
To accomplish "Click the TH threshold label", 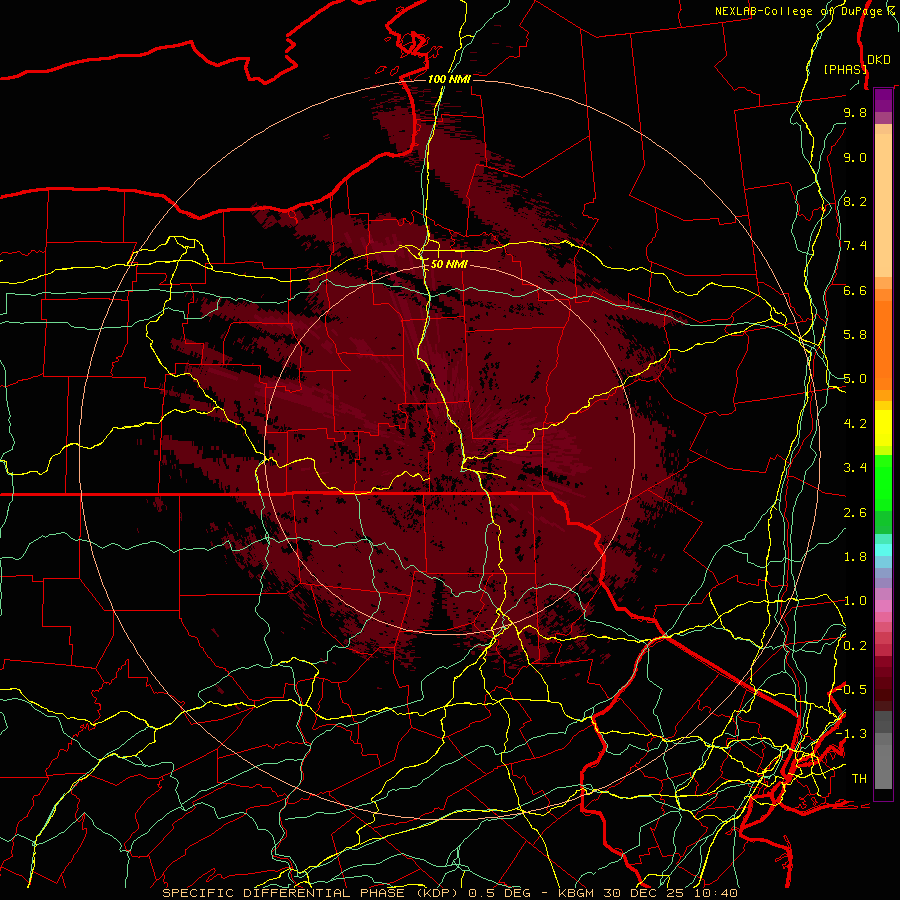I will coord(859,779).
